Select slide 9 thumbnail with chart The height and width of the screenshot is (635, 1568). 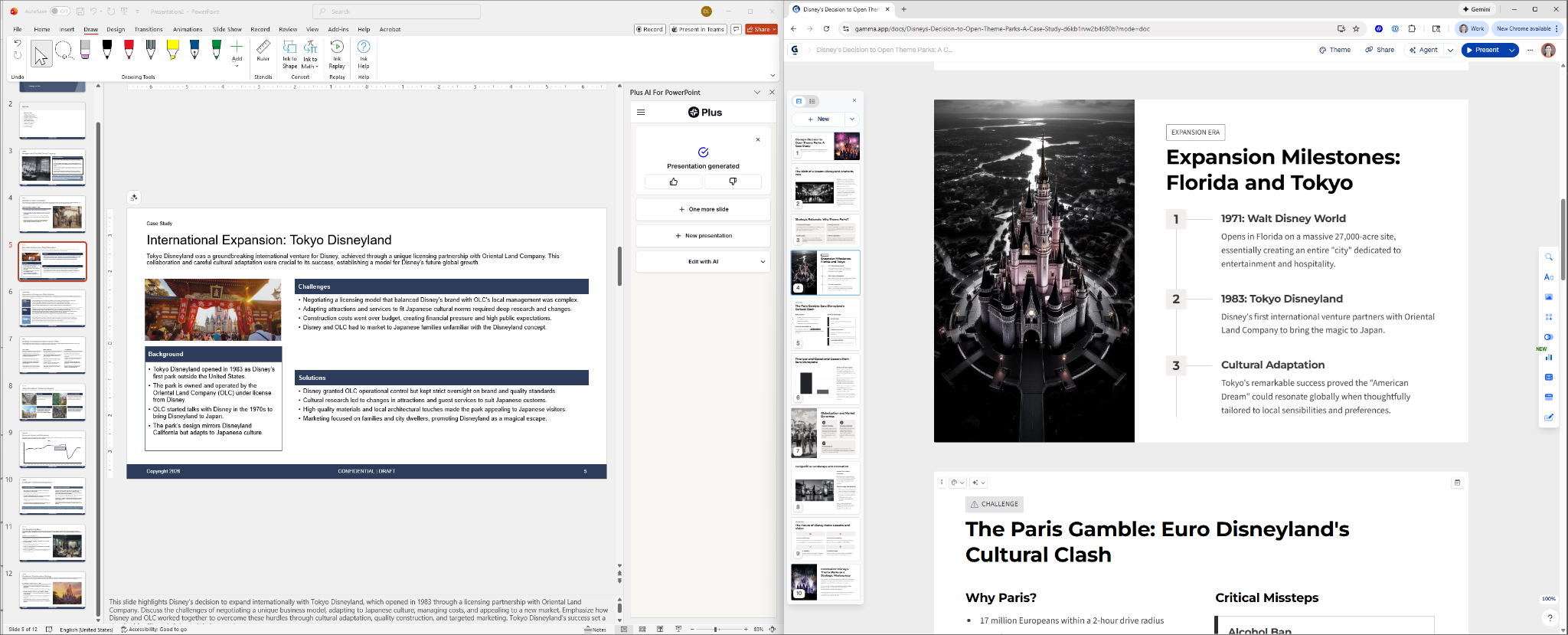pos(53,450)
